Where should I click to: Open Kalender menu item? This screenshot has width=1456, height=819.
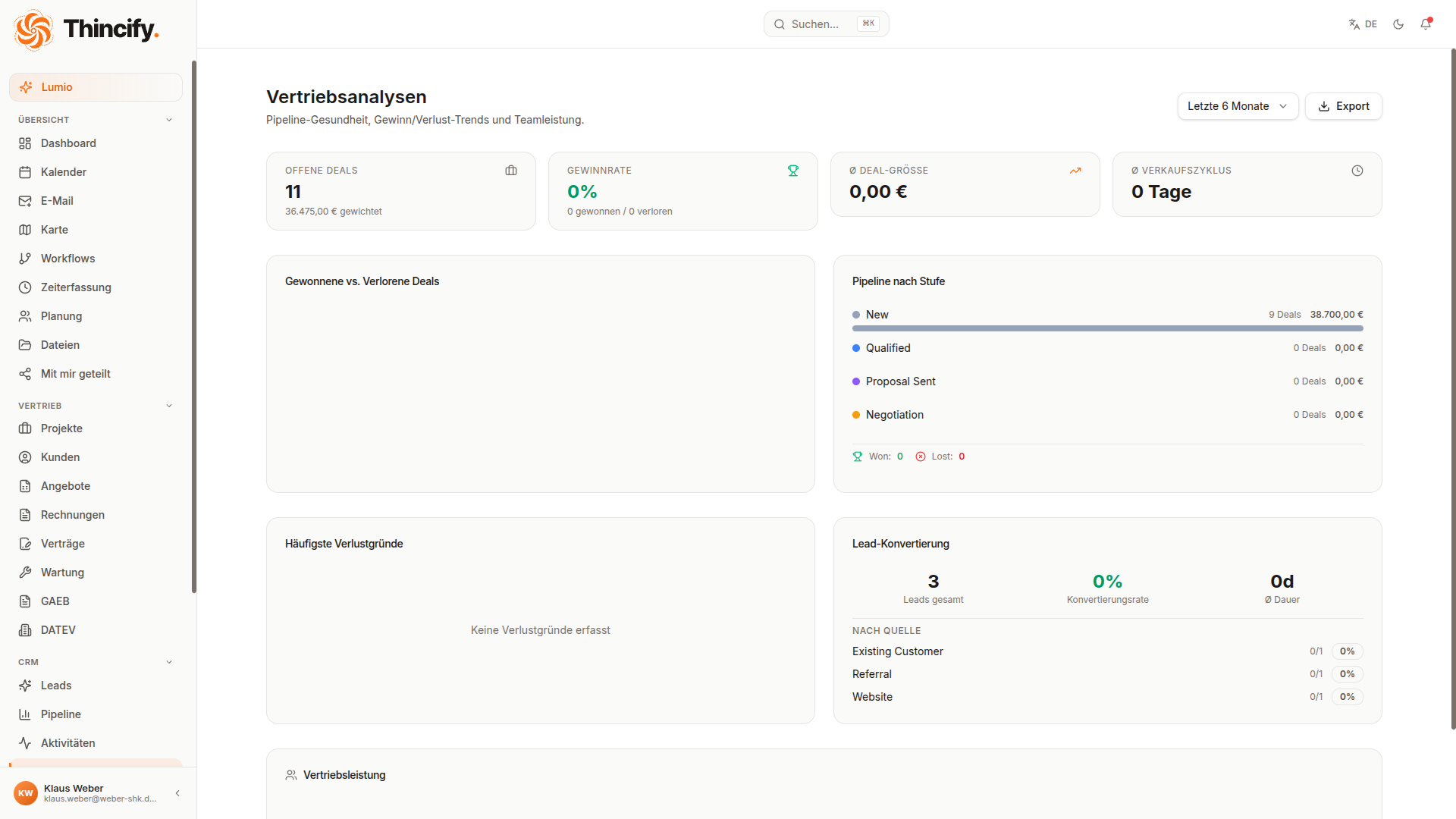(x=96, y=172)
